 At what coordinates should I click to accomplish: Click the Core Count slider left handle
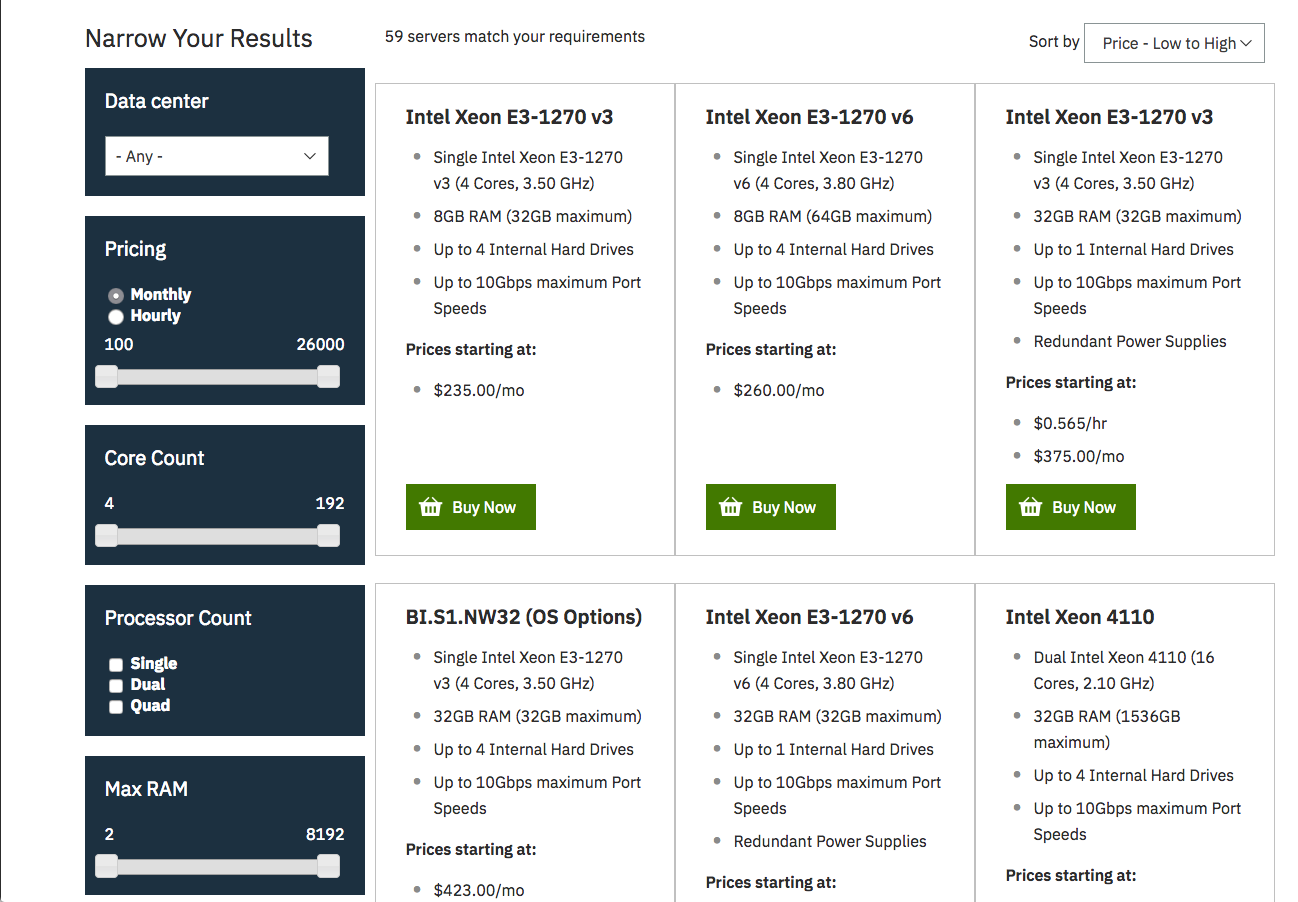[x=106, y=536]
